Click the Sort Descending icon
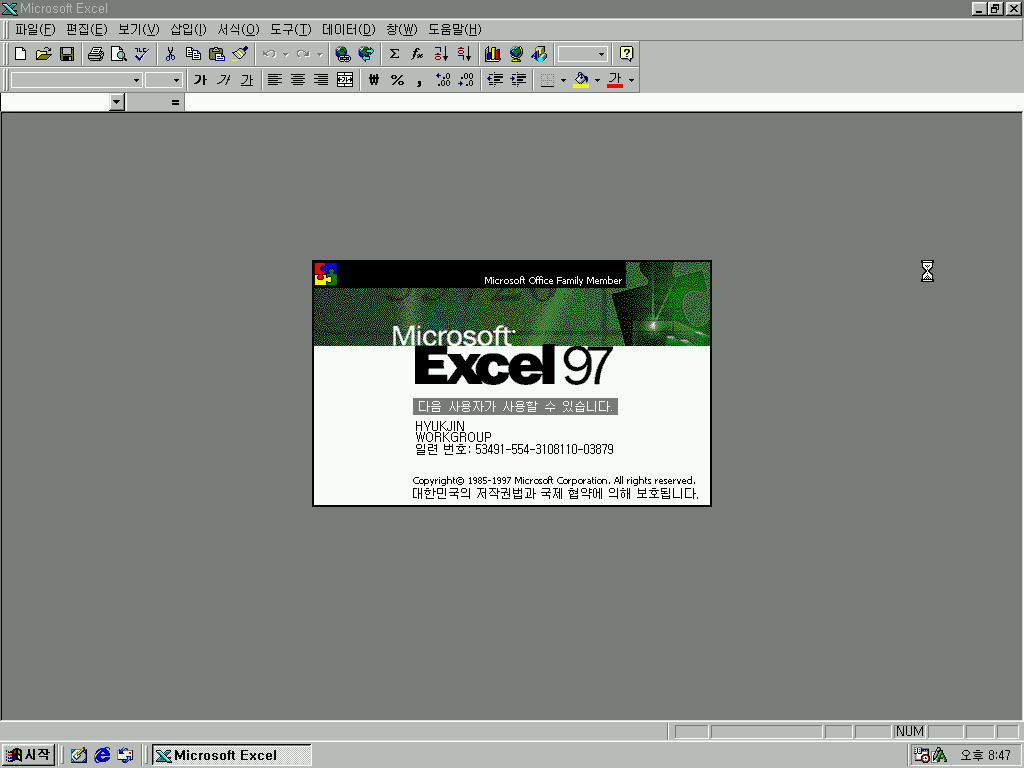The height and width of the screenshot is (768, 1024). pos(464,54)
